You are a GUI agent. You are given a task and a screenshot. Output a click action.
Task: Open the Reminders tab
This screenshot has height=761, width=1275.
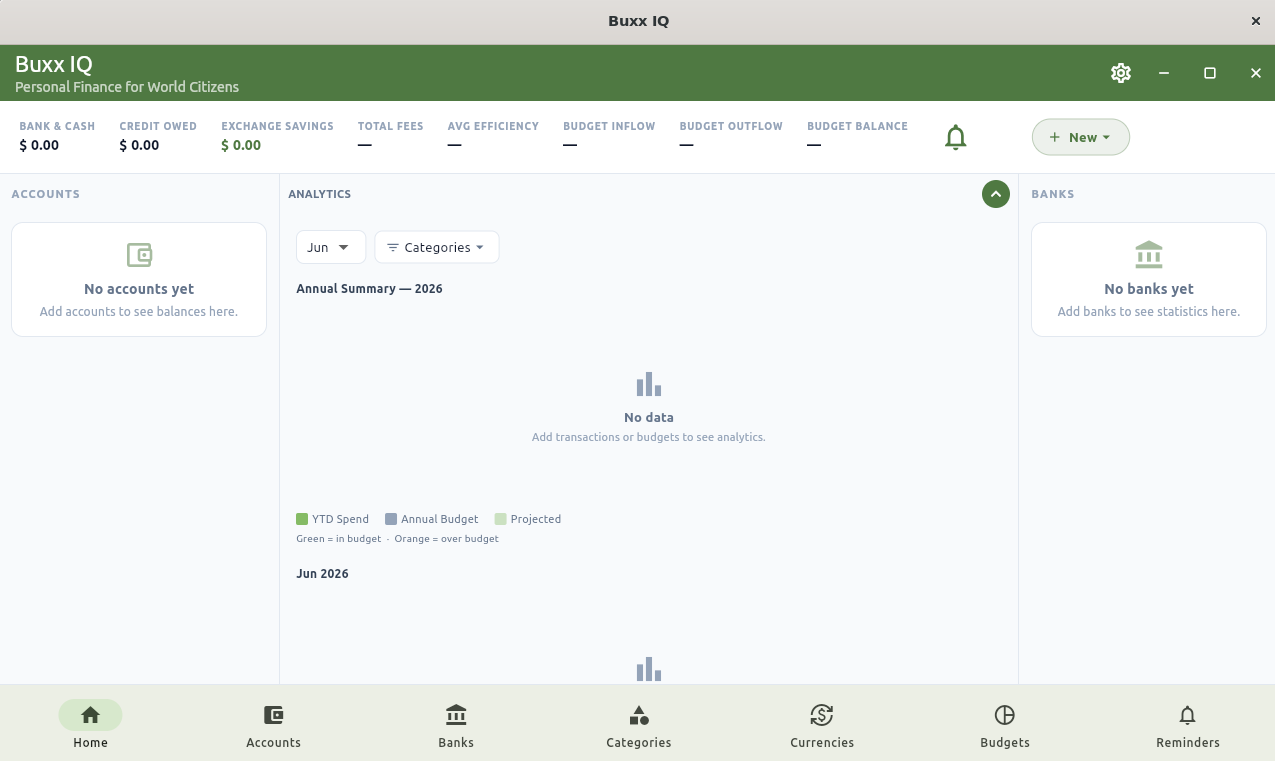point(1188,726)
